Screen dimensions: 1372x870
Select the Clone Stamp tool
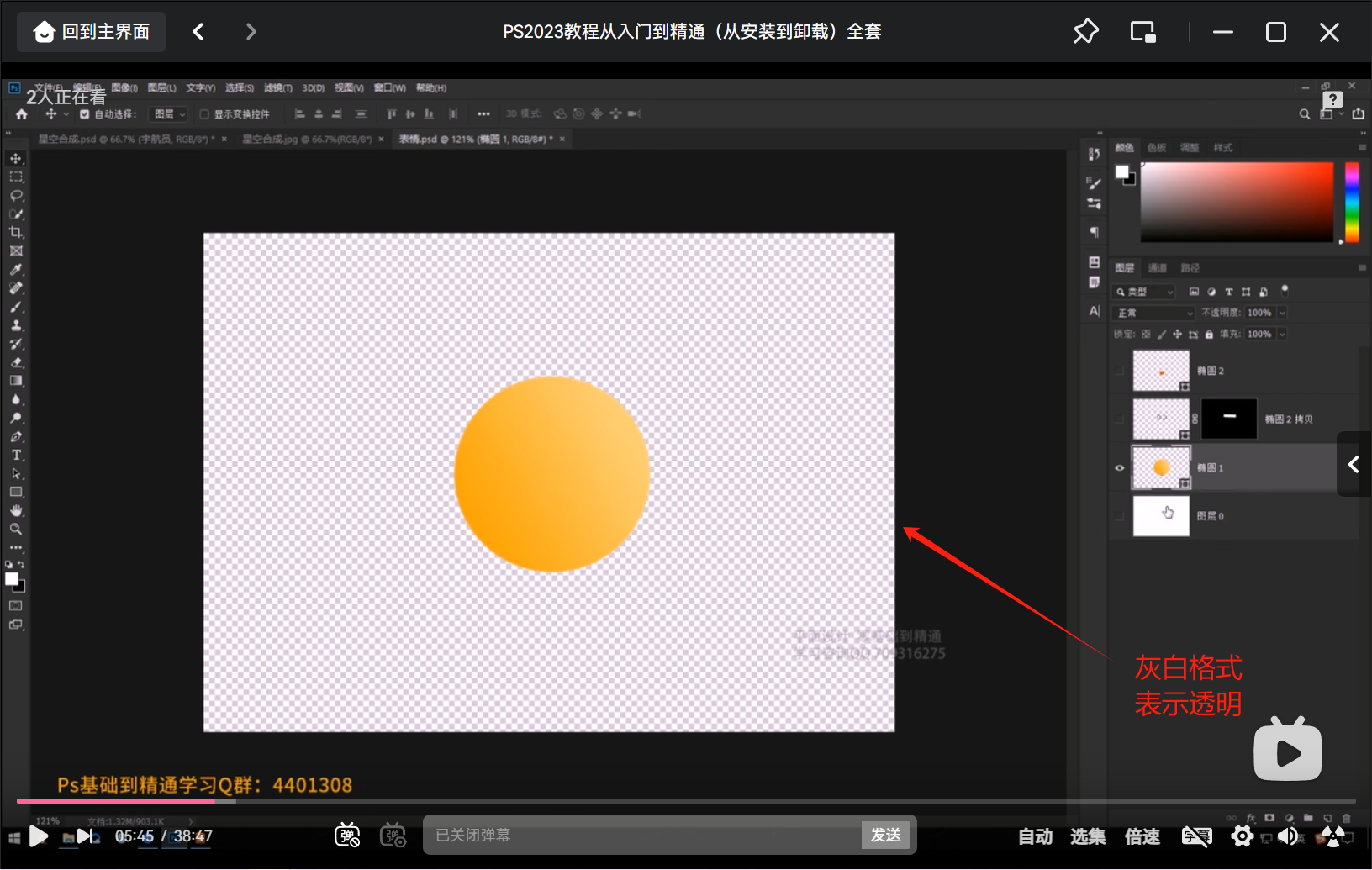tap(16, 325)
